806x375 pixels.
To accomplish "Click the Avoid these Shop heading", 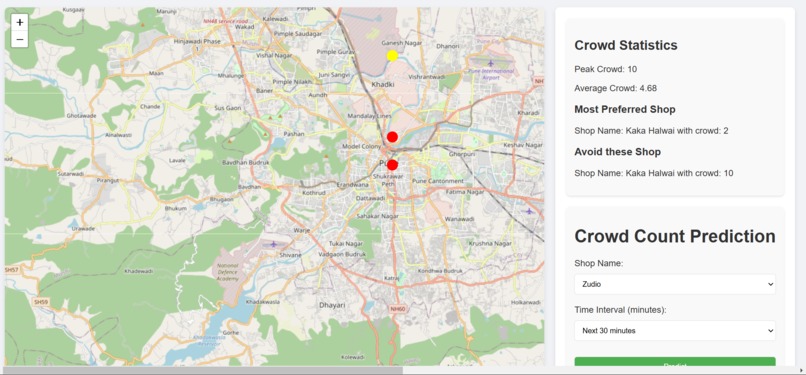I will (x=617, y=152).
